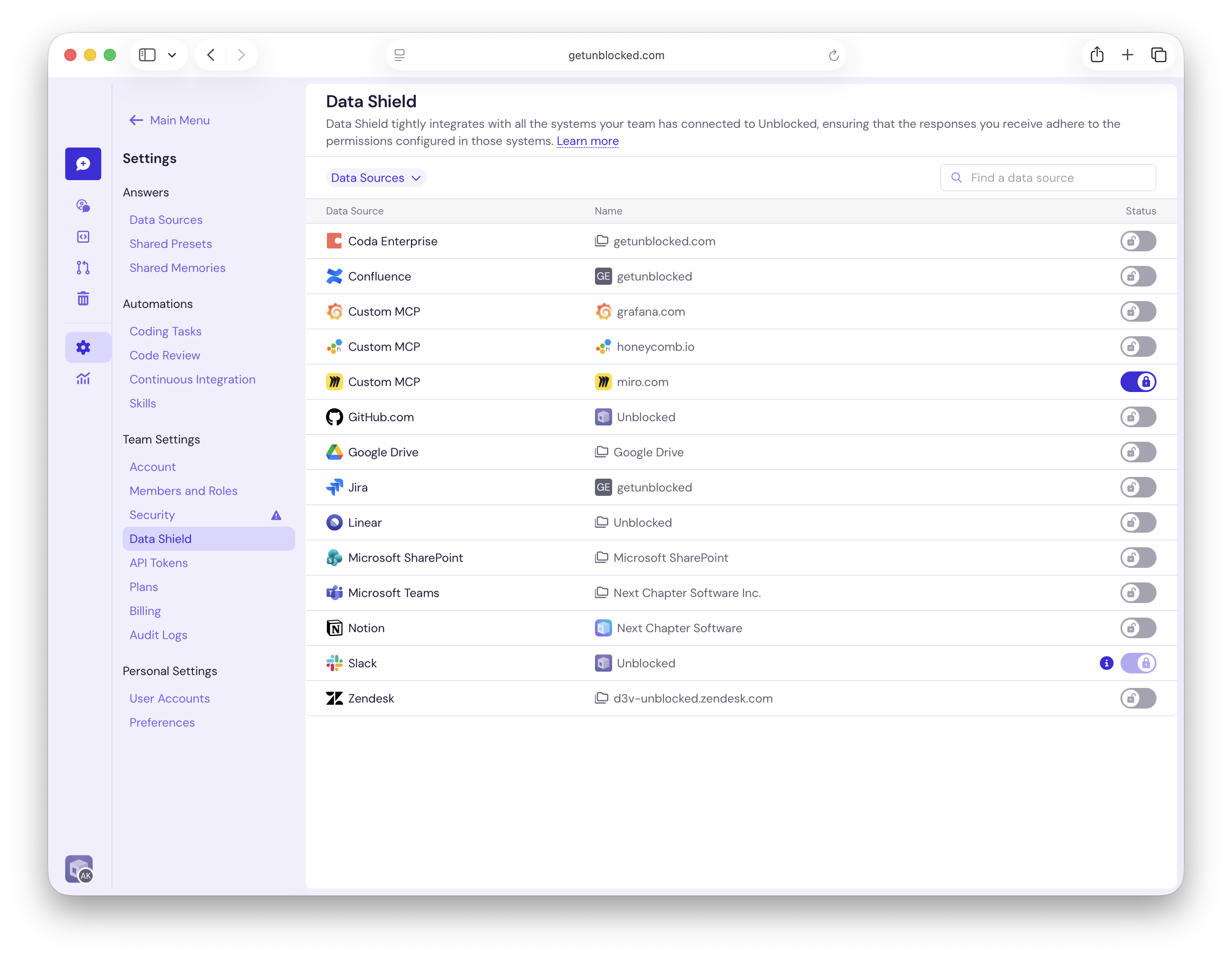The width and height of the screenshot is (1232, 959).
Task: Click the pull request icon in left rail
Action: coord(83,267)
